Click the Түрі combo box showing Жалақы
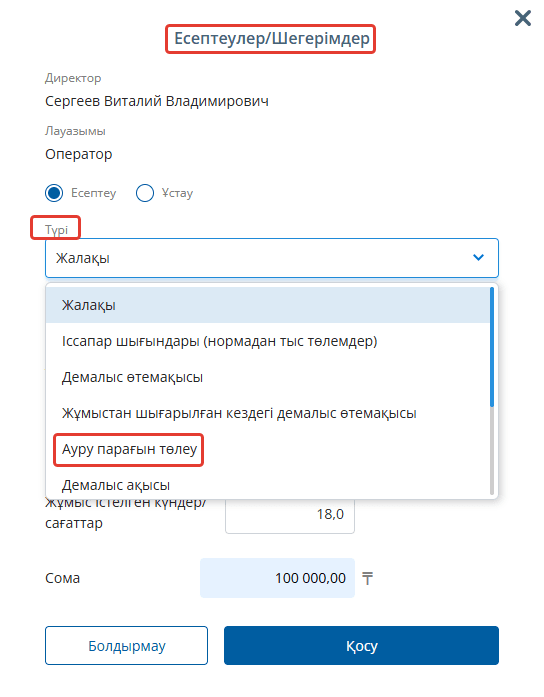Viewport: 544px width, 697px height. tap(272, 258)
